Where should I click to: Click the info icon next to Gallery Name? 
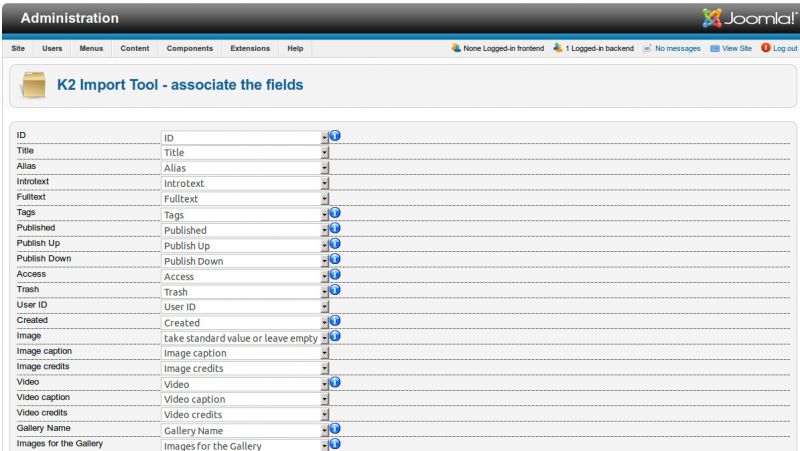(x=335, y=429)
